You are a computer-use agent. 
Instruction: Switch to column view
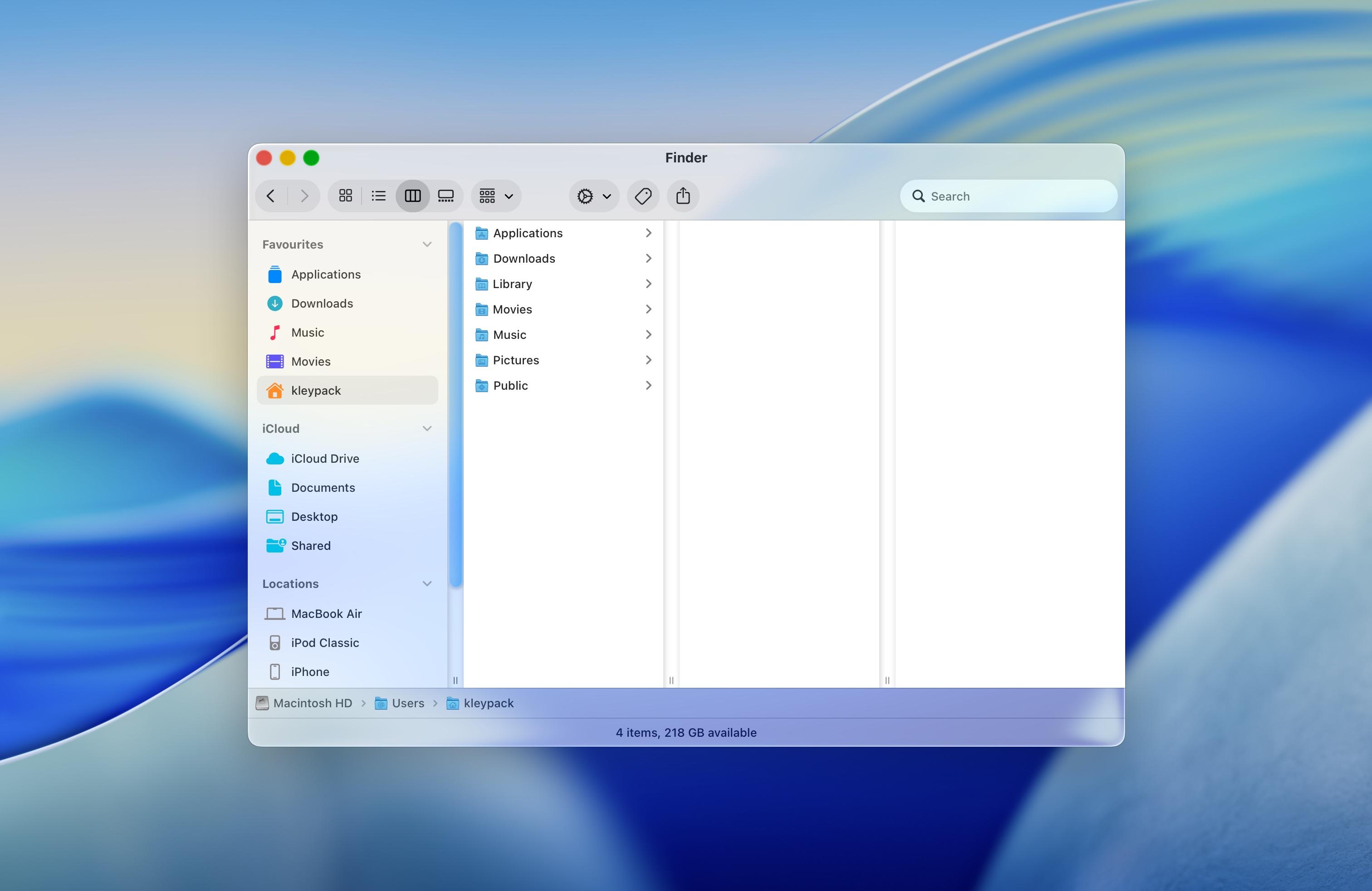[413, 196]
